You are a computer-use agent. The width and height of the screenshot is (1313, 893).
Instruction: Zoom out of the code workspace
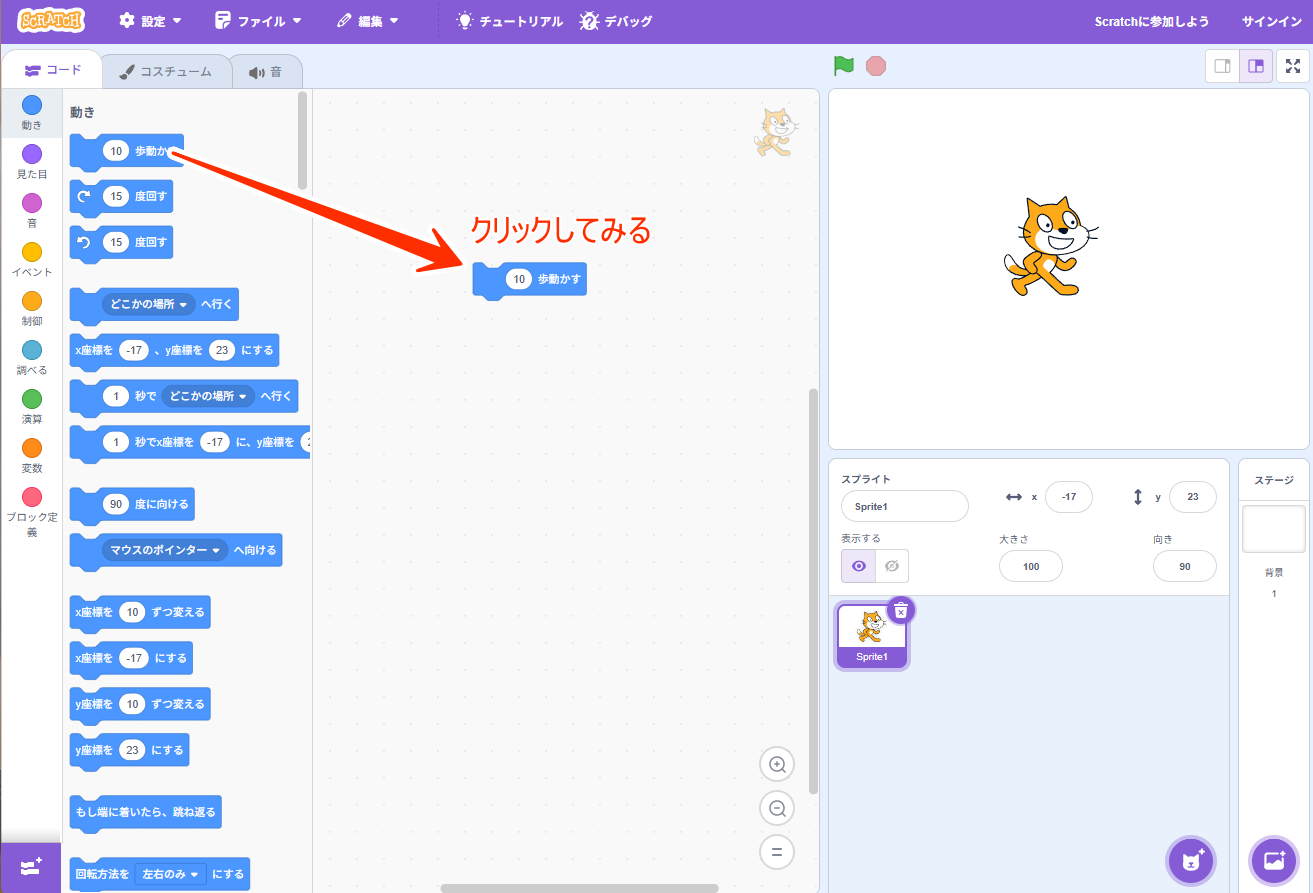click(777, 808)
